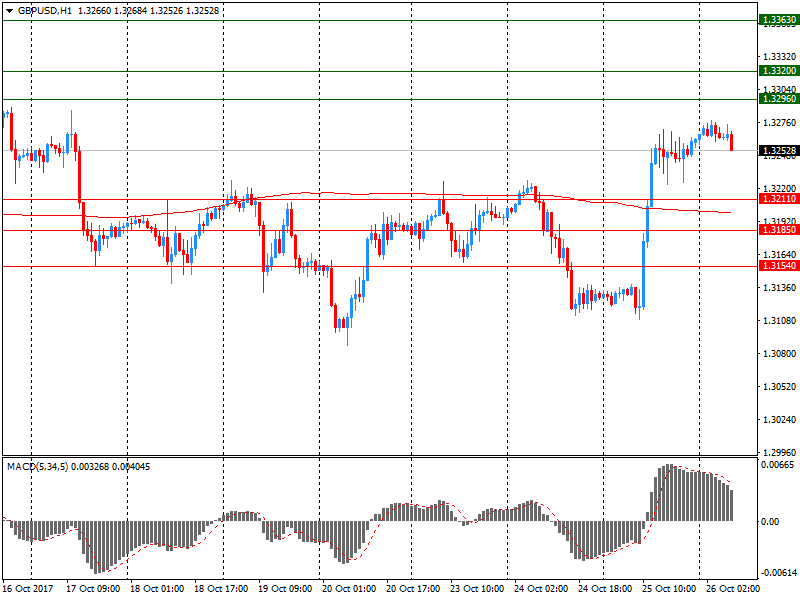Select the 1.30520 price scale value
This screenshot has height=600, width=800.
(780, 387)
